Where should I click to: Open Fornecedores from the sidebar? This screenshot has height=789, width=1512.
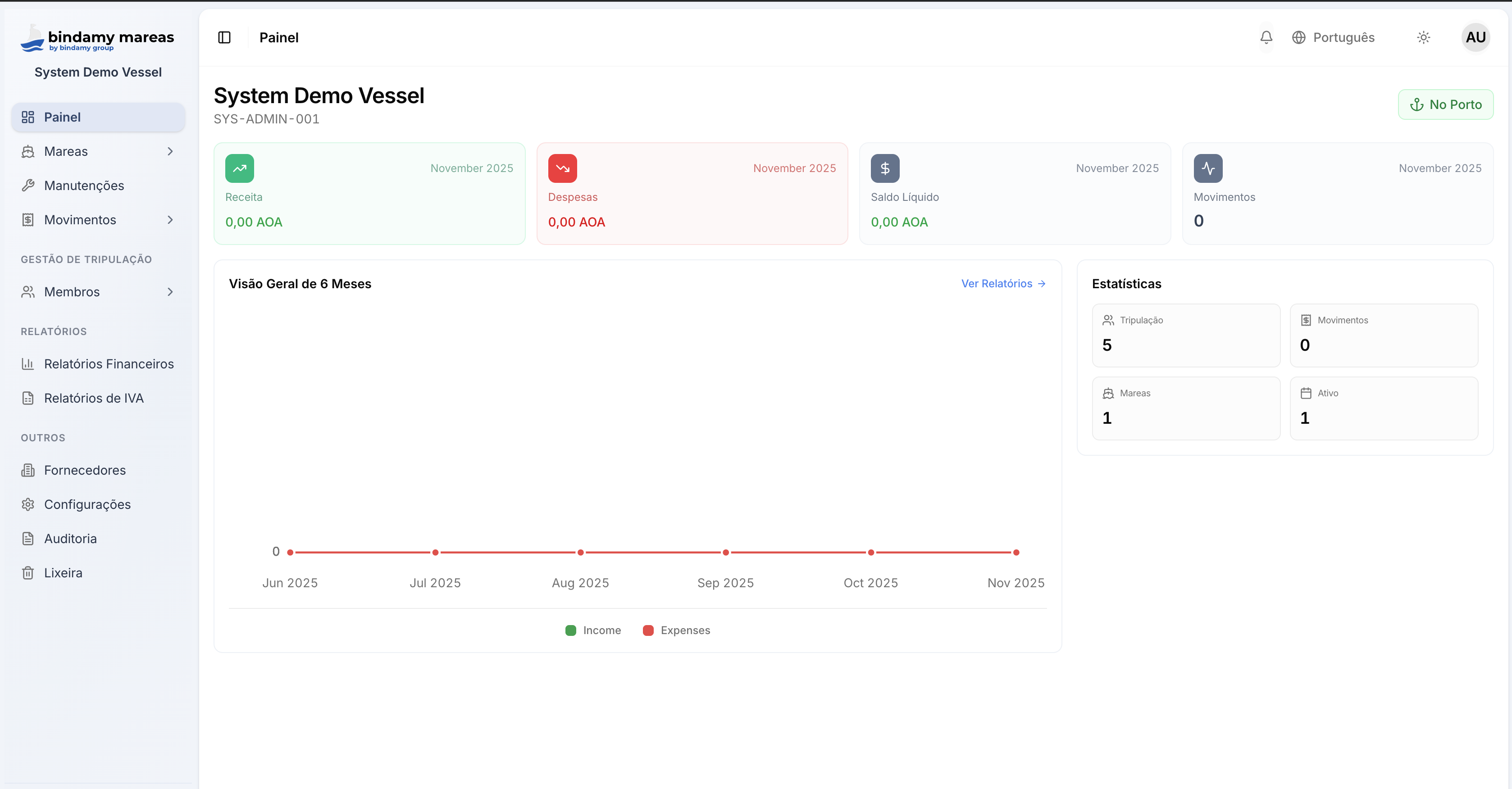(85, 470)
